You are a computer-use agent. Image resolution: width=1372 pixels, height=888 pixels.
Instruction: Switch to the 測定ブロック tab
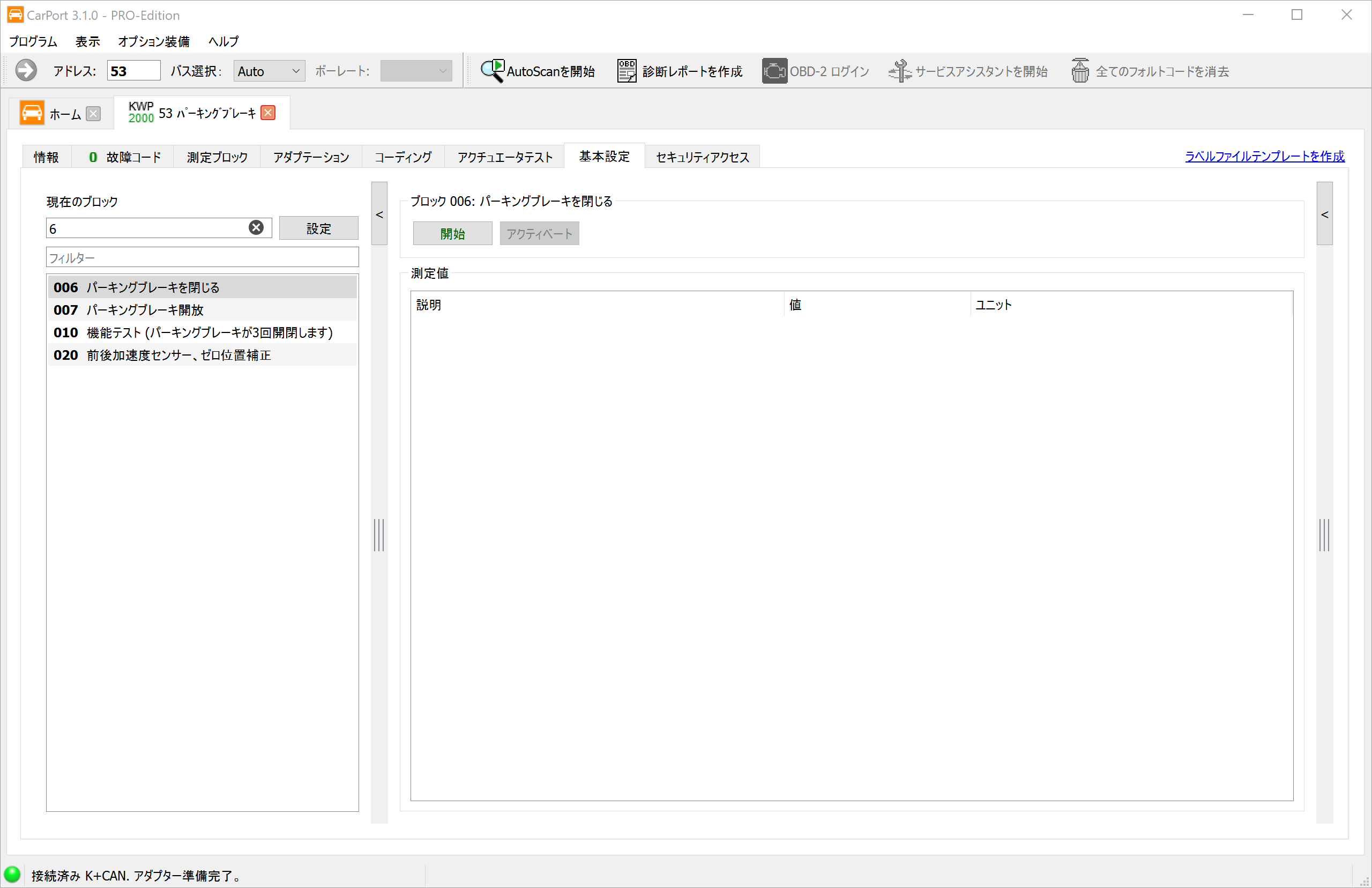217,157
